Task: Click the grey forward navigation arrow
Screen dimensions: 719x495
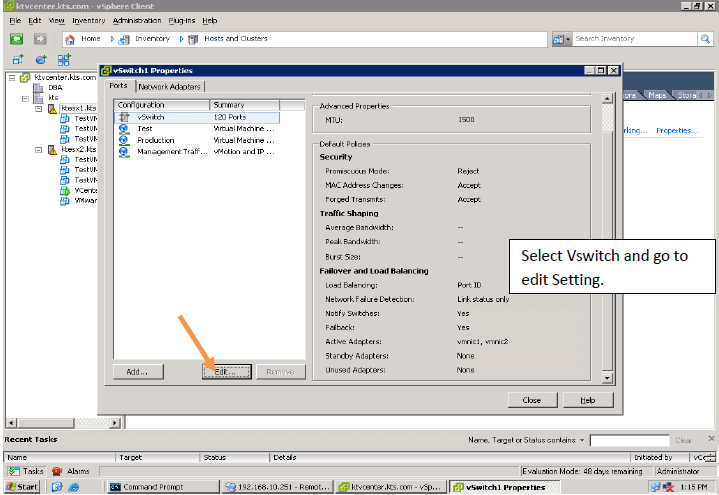Action: pyautogui.click(x=40, y=39)
